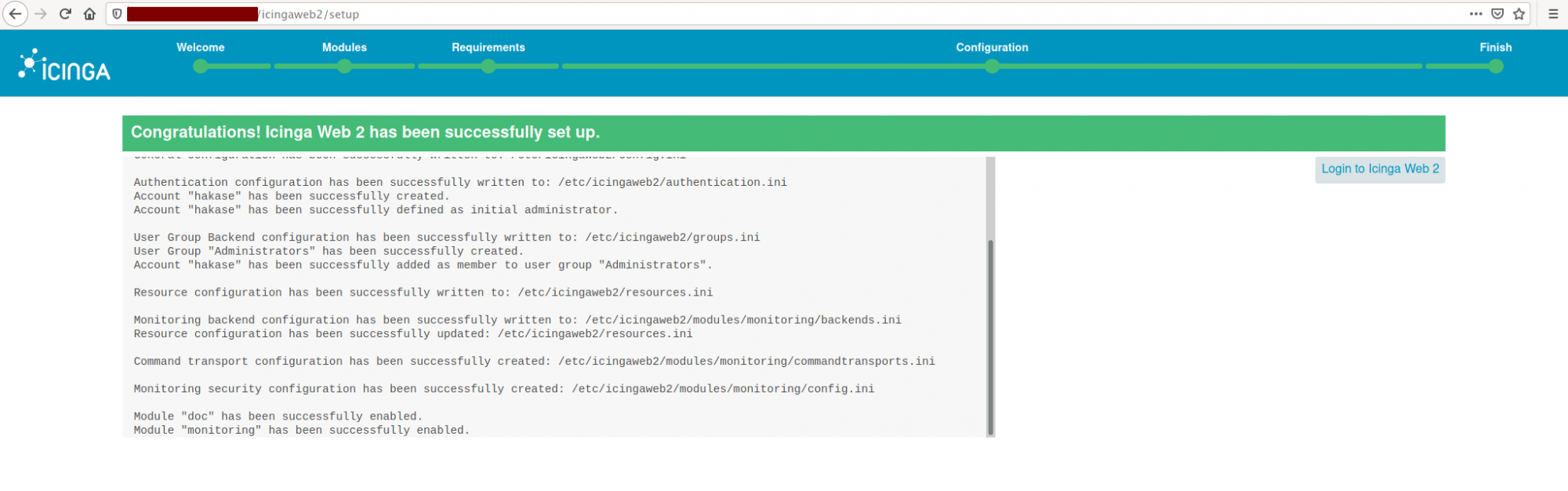Click the Requirements step dot

click(488, 67)
